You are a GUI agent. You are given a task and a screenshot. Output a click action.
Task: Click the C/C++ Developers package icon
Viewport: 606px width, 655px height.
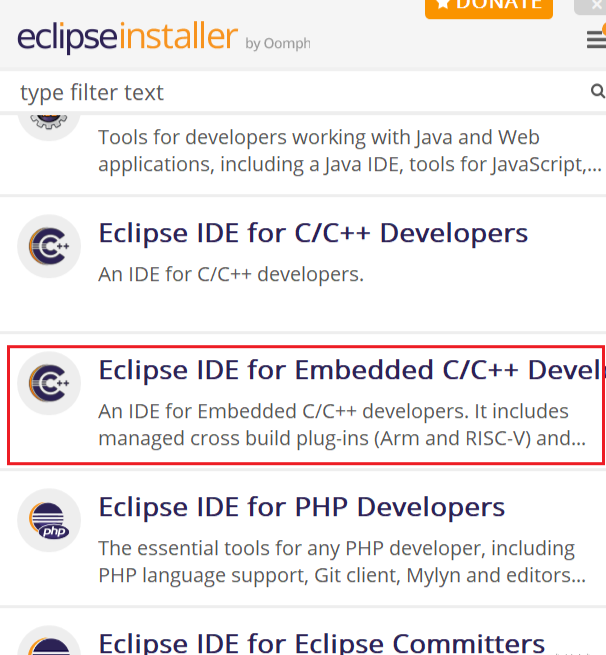coord(49,246)
